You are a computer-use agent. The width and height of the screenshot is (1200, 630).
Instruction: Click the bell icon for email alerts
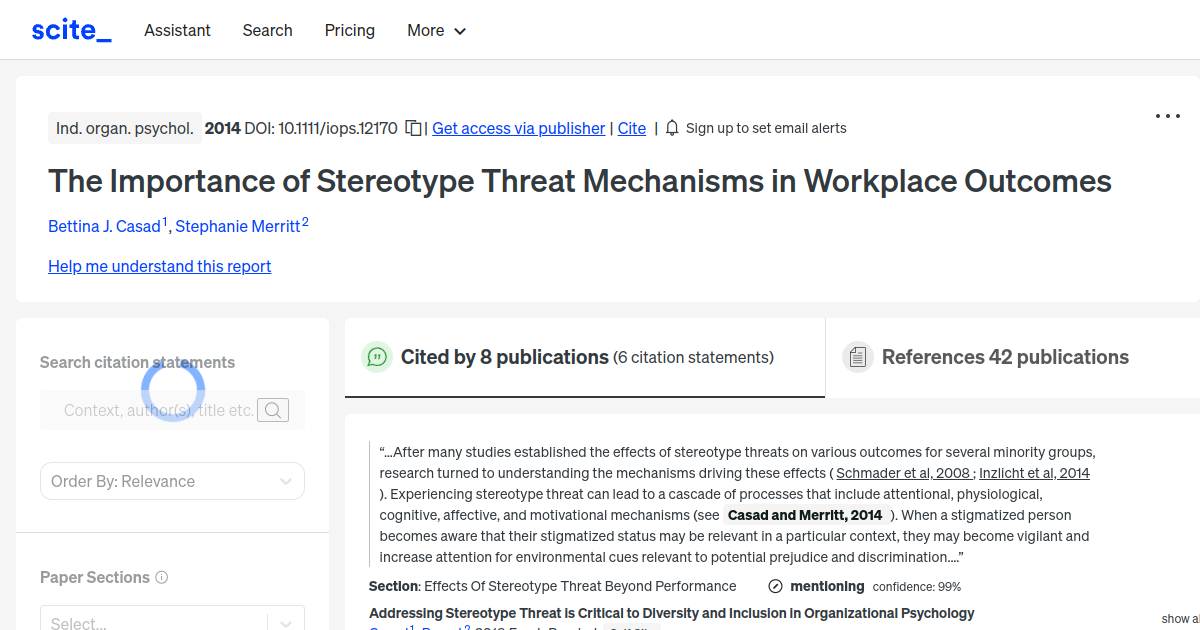(x=671, y=128)
